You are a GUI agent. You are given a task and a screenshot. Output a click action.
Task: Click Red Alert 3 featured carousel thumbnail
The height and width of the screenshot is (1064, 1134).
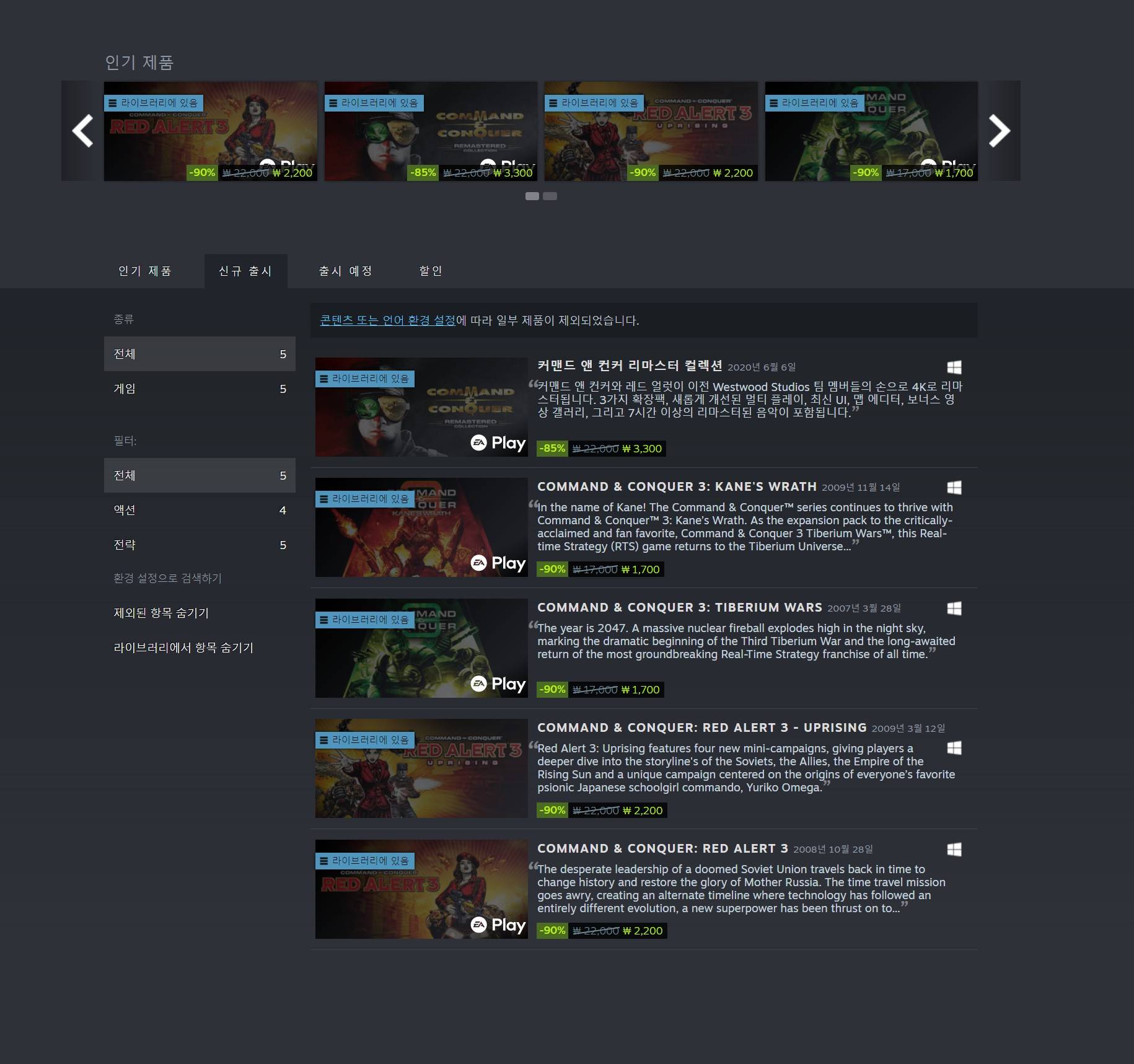point(210,131)
